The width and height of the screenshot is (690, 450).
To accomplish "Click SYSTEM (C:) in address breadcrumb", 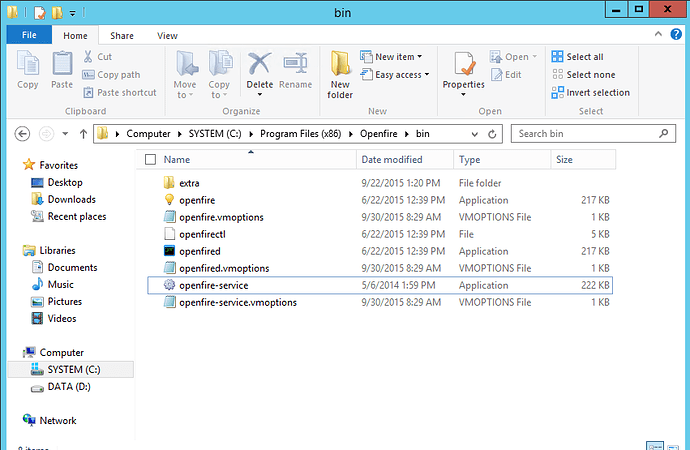I will [x=215, y=134].
